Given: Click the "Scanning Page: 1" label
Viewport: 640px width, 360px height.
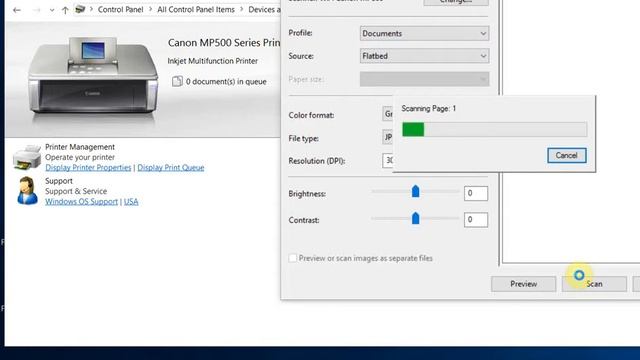Looking at the screenshot, I should pyautogui.click(x=429, y=109).
